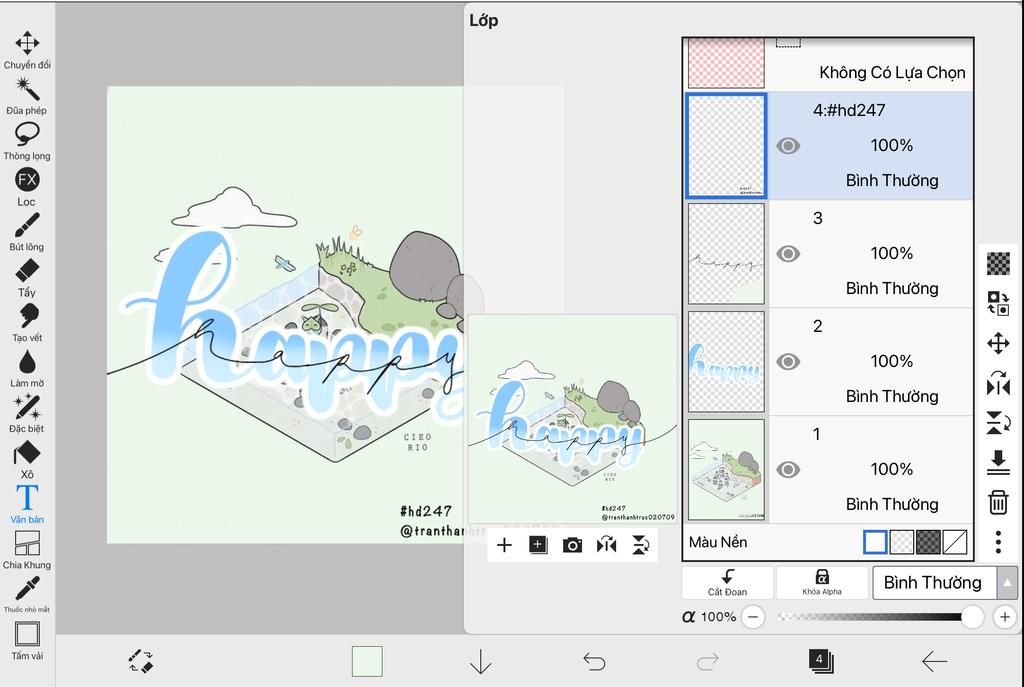Toggle visibility of layer 3

click(x=788, y=253)
